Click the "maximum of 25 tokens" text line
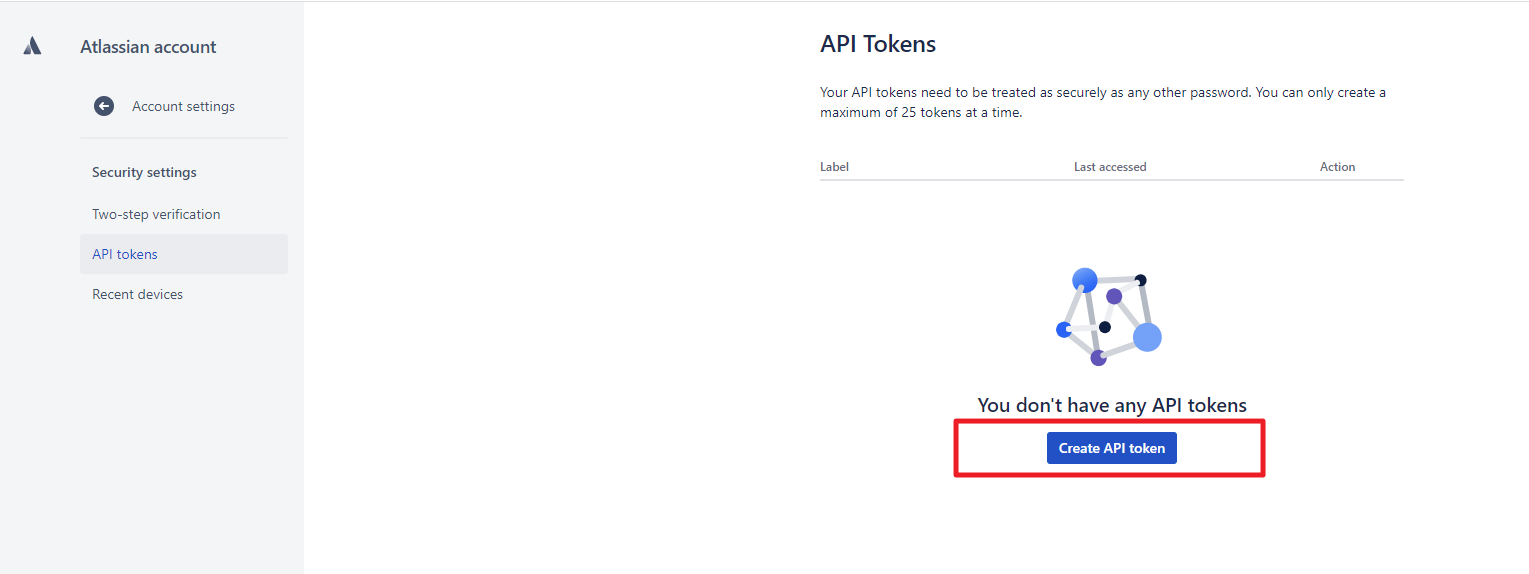1529x574 pixels. 921,113
